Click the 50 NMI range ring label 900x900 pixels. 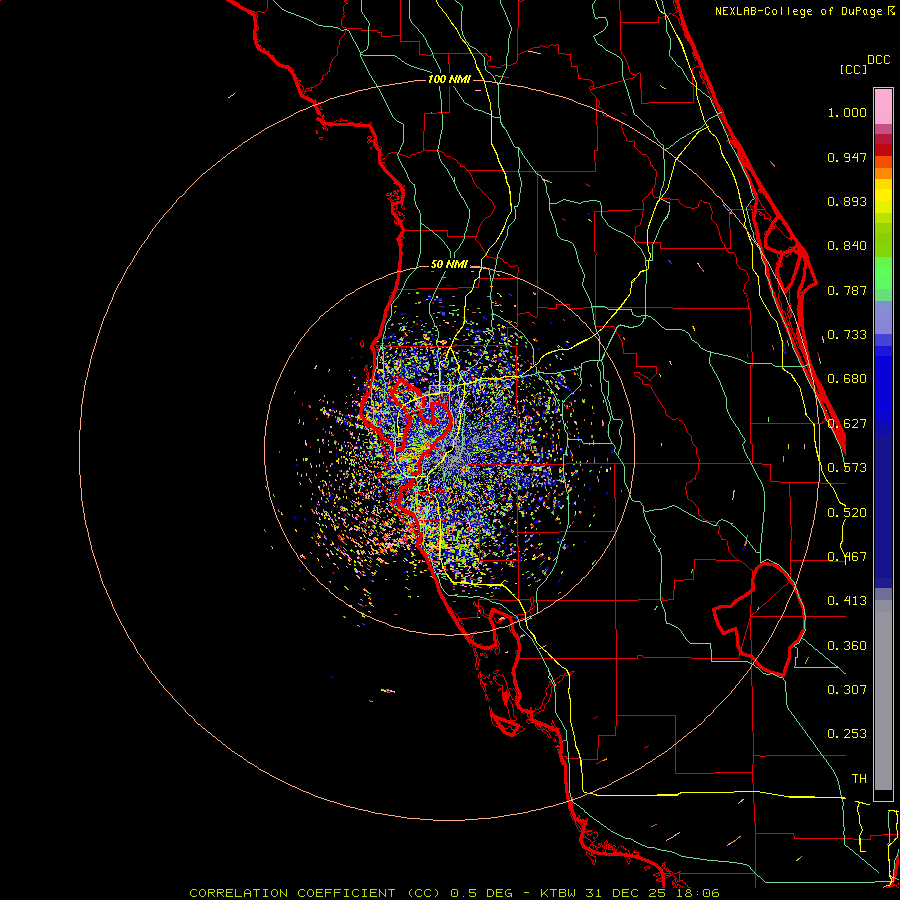[449, 265]
